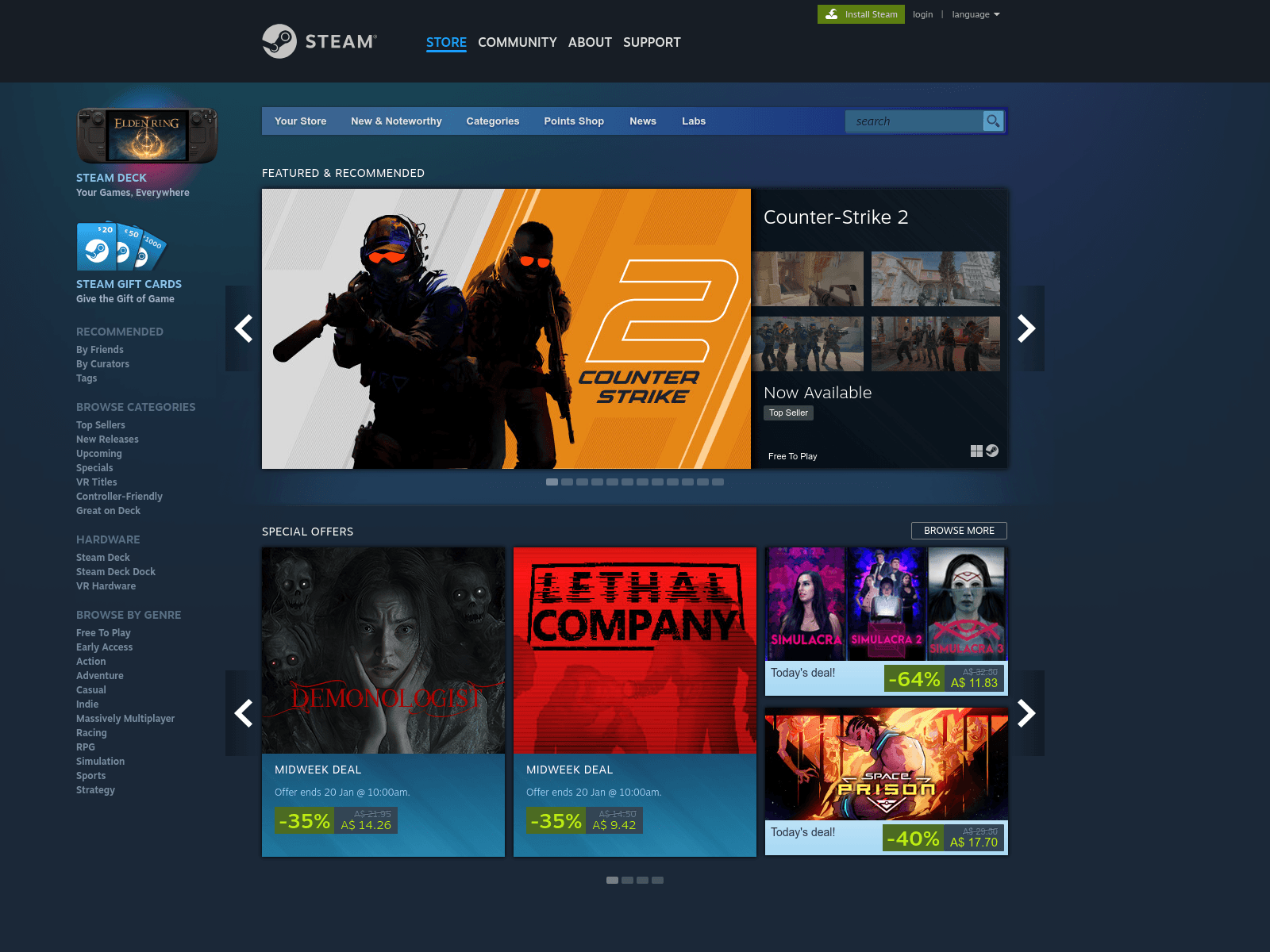Browse Top Sellers category
The width and height of the screenshot is (1270, 952).
tap(101, 425)
